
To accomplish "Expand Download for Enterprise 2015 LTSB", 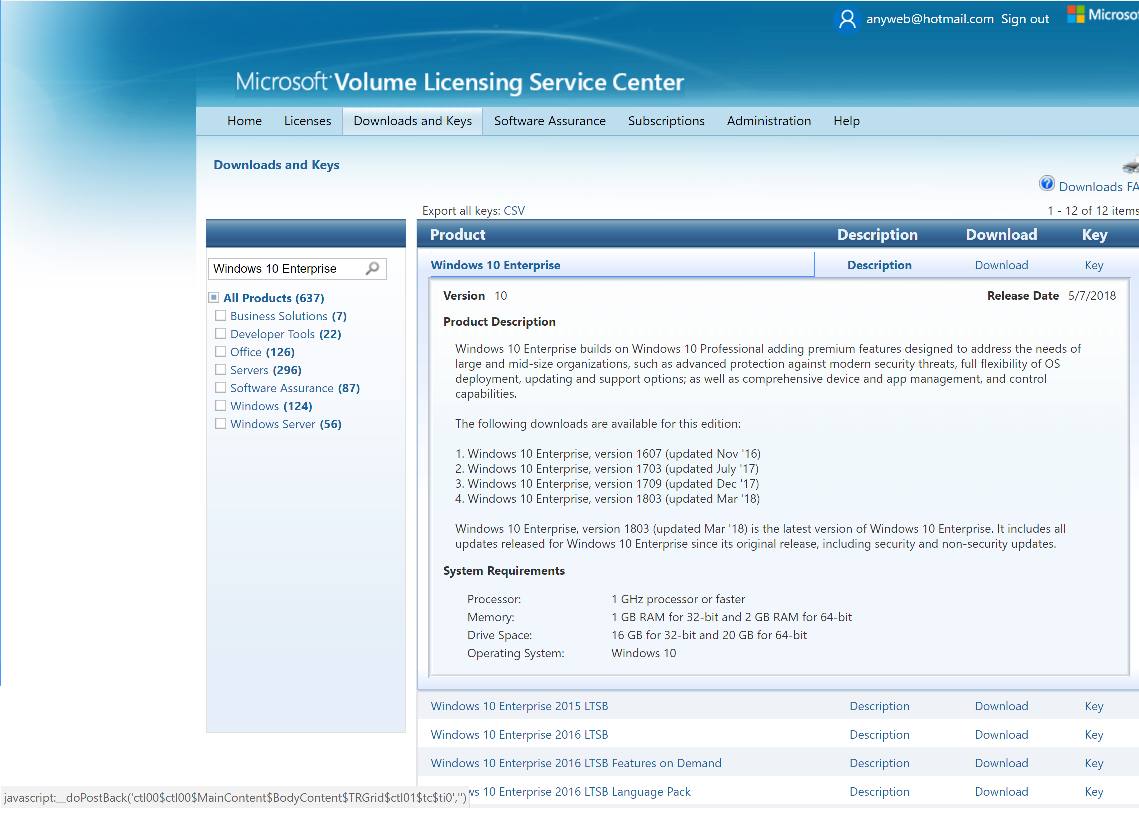I will point(1002,706).
